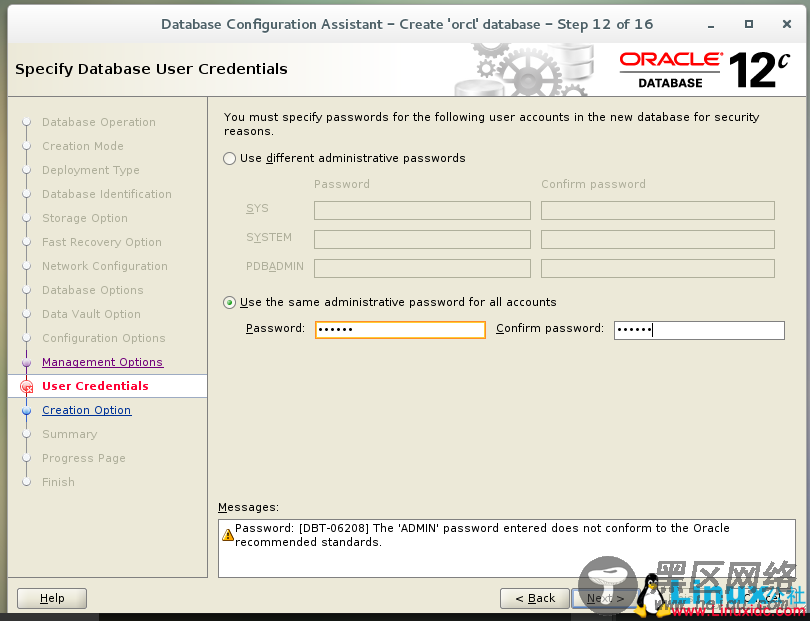Click the Storage Option step

pos(85,218)
